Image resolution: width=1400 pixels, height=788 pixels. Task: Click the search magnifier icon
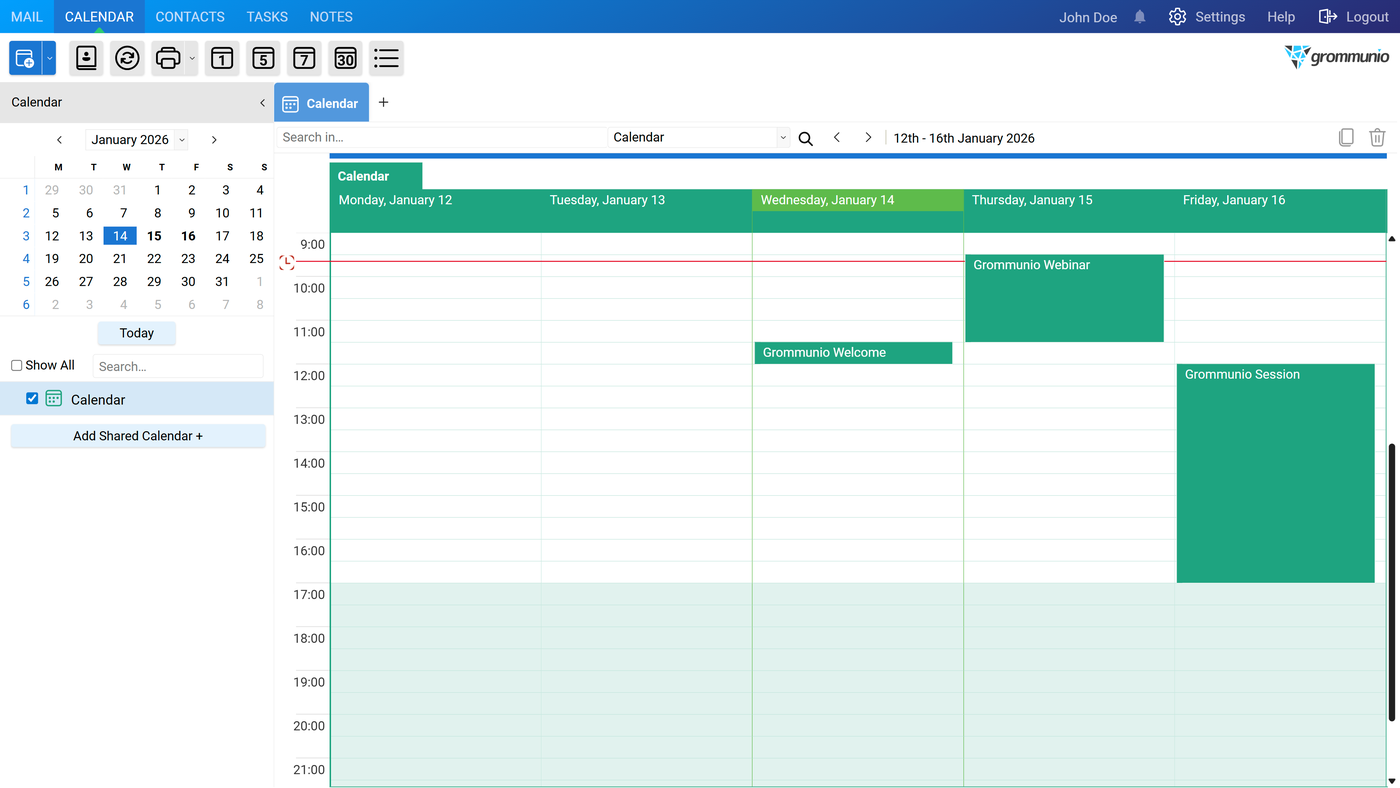(x=805, y=138)
